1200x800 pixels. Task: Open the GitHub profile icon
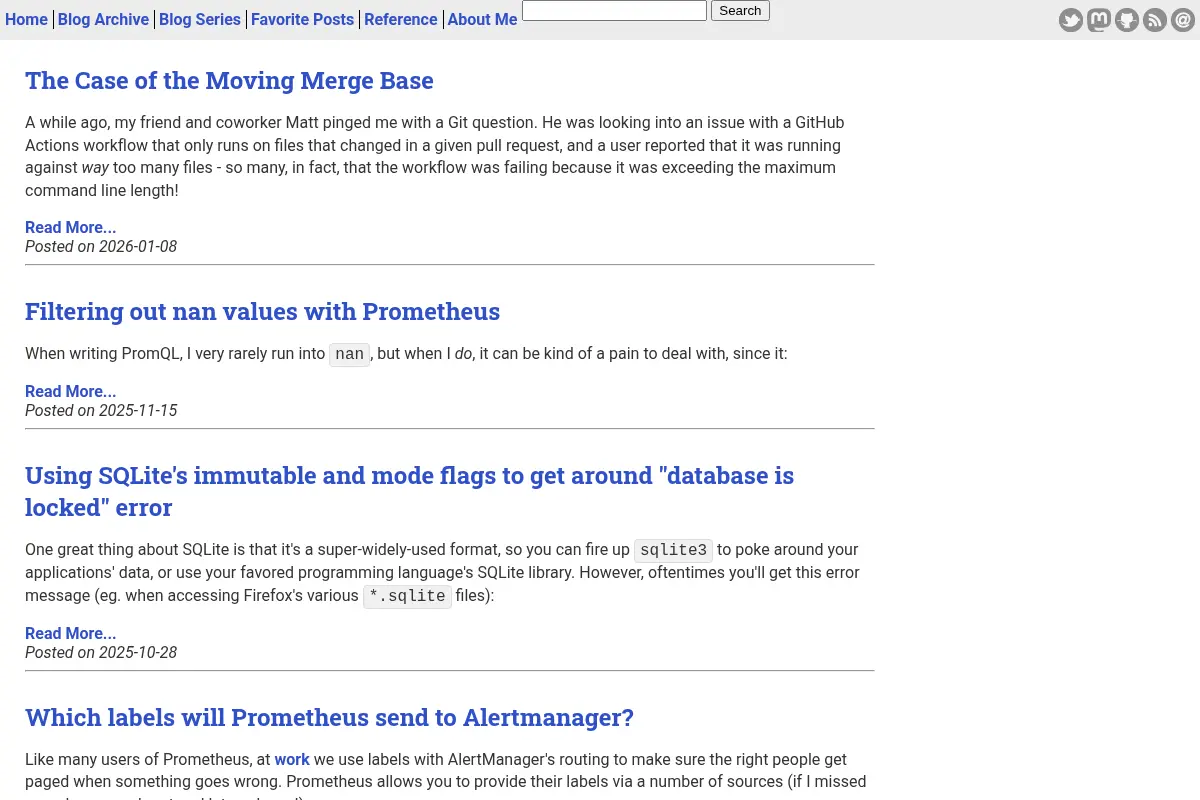[1127, 20]
